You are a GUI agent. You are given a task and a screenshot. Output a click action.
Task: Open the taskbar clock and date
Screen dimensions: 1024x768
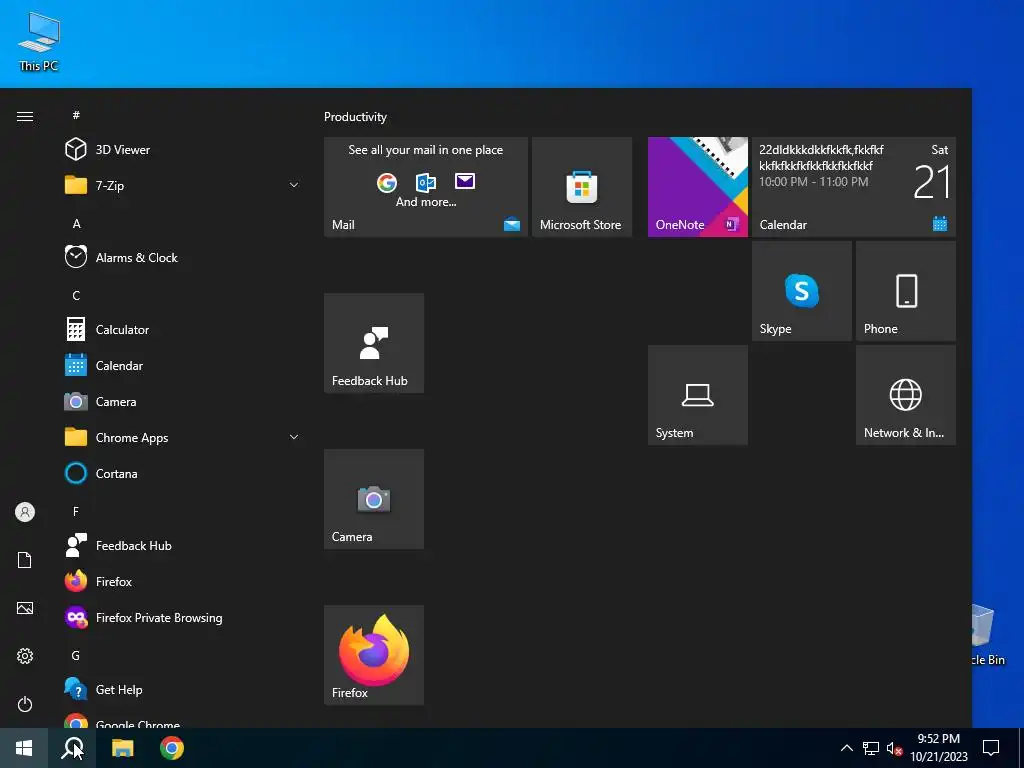click(938, 748)
